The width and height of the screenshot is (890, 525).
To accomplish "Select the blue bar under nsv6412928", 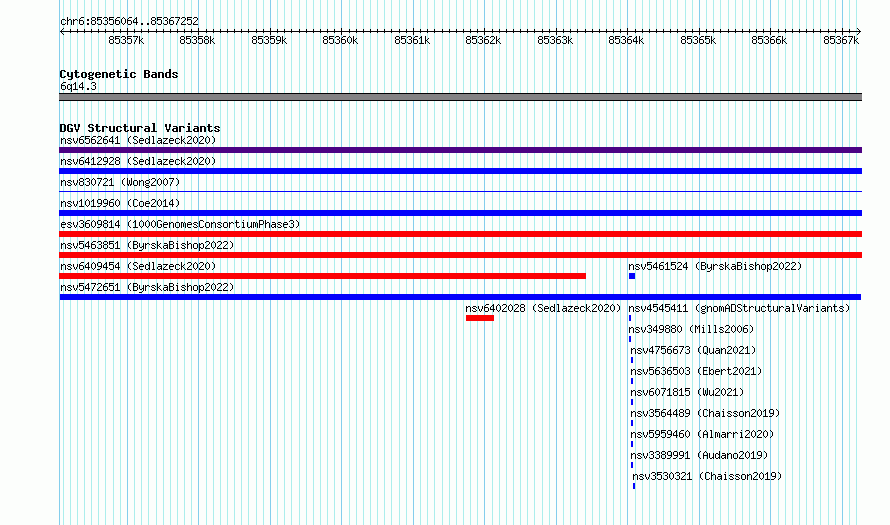I will (x=460, y=171).
